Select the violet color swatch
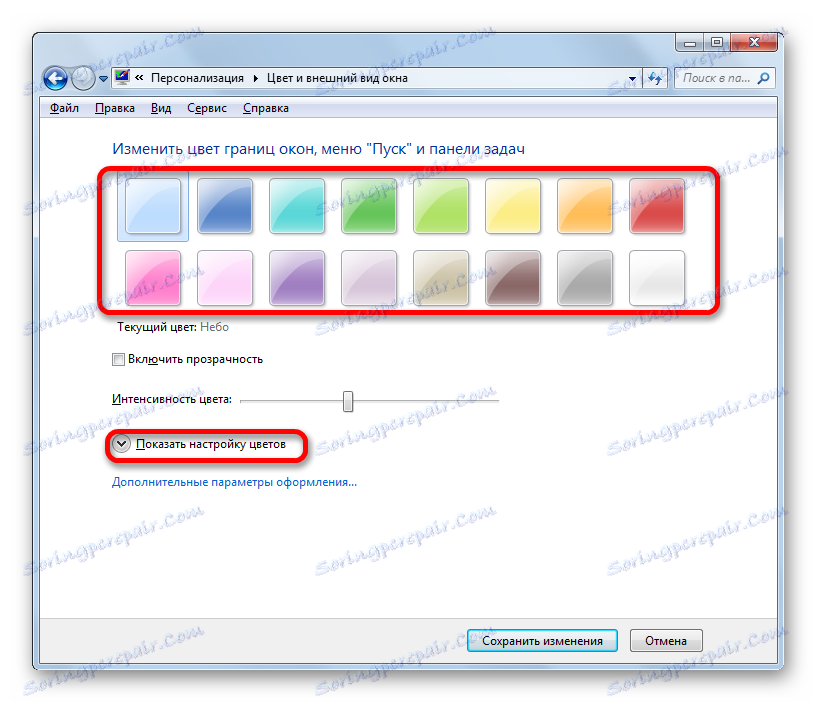 click(x=297, y=277)
